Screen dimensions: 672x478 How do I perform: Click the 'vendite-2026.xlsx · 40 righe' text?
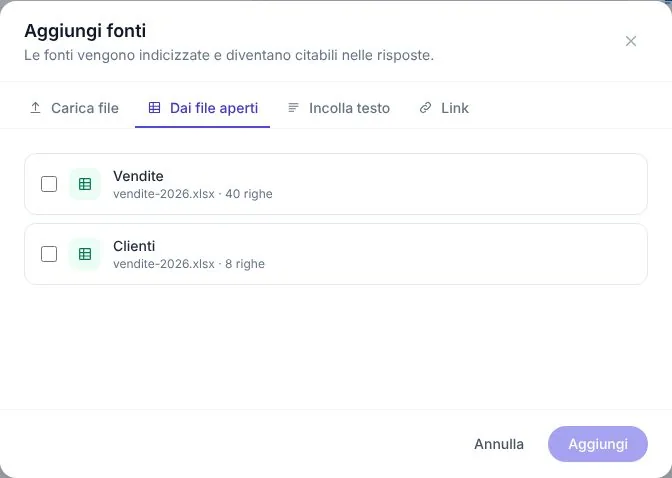pyautogui.click(x=193, y=194)
